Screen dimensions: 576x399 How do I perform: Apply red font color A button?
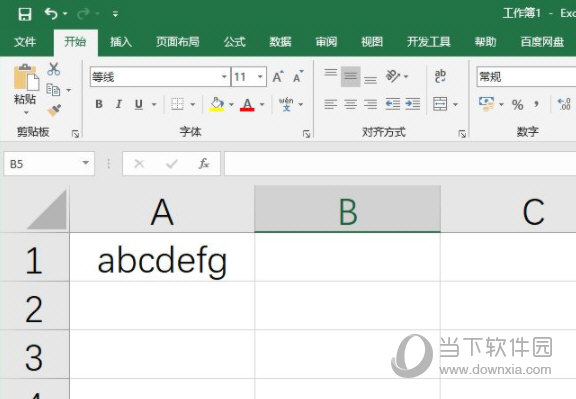pos(247,104)
